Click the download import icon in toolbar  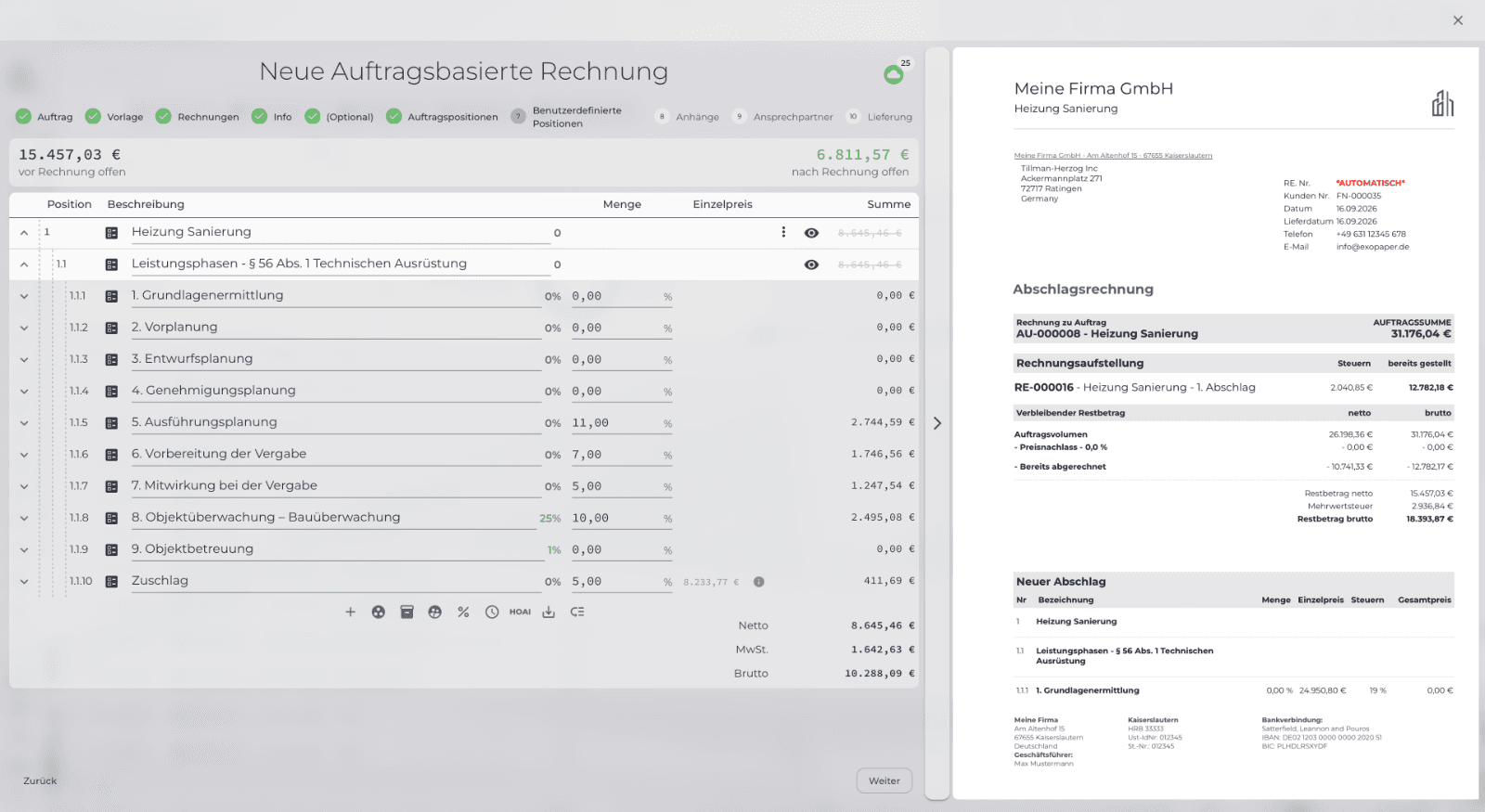click(549, 612)
